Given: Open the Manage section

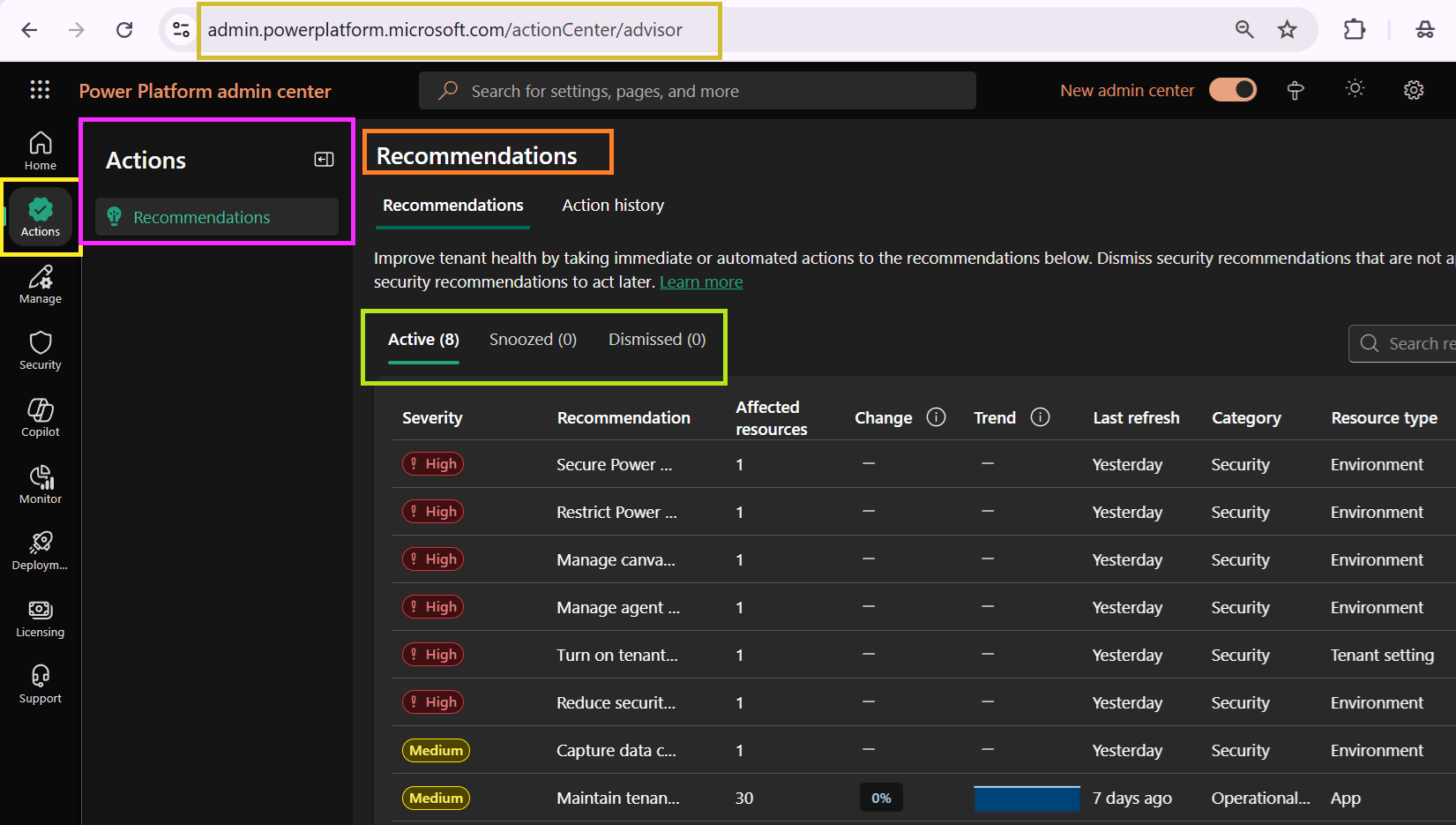Looking at the screenshot, I should coord(40,283).
